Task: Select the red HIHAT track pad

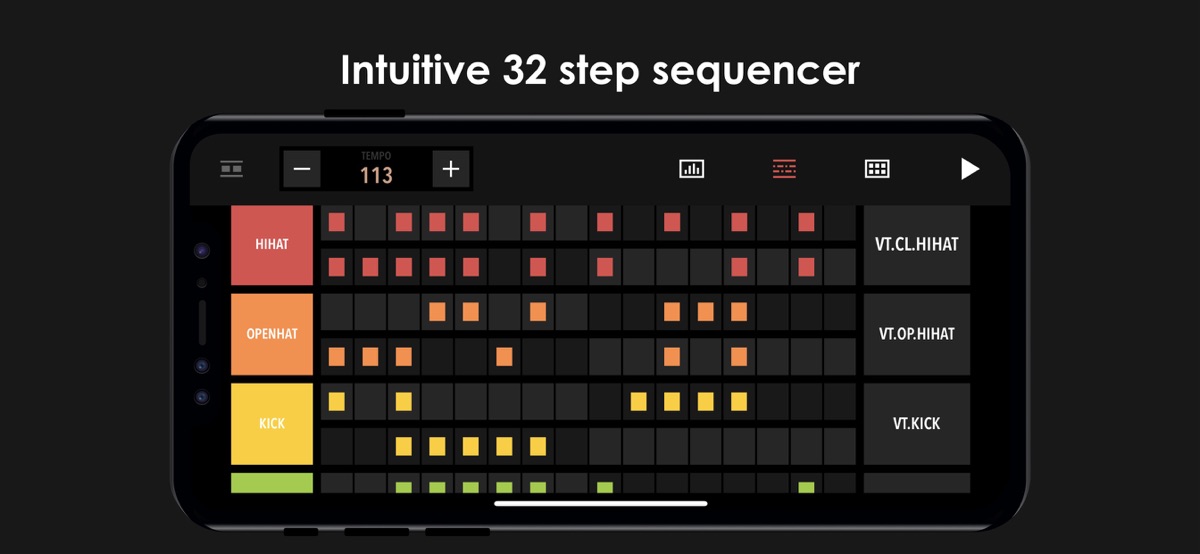Action: pos(272,245)
